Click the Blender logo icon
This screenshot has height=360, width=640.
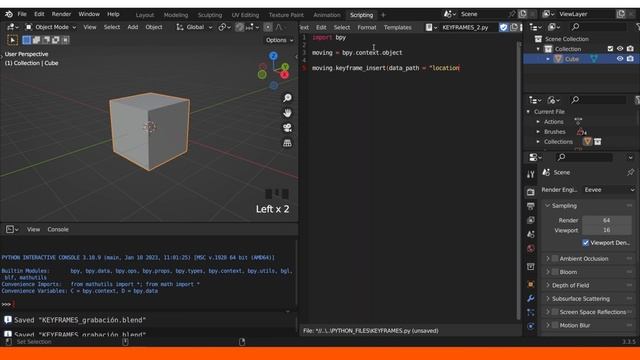pyautogui.click(x=9, y=14)
